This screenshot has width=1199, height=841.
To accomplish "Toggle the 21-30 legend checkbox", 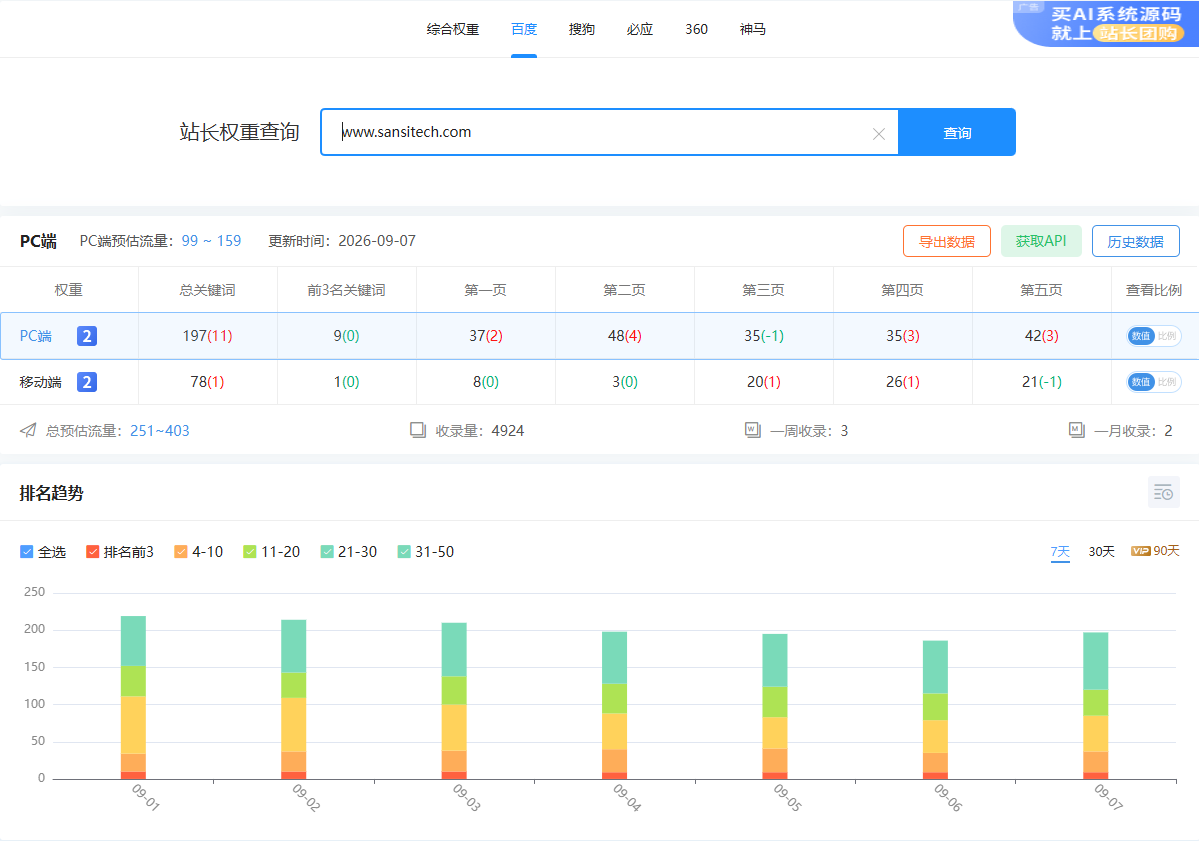I will click(327, 552).
